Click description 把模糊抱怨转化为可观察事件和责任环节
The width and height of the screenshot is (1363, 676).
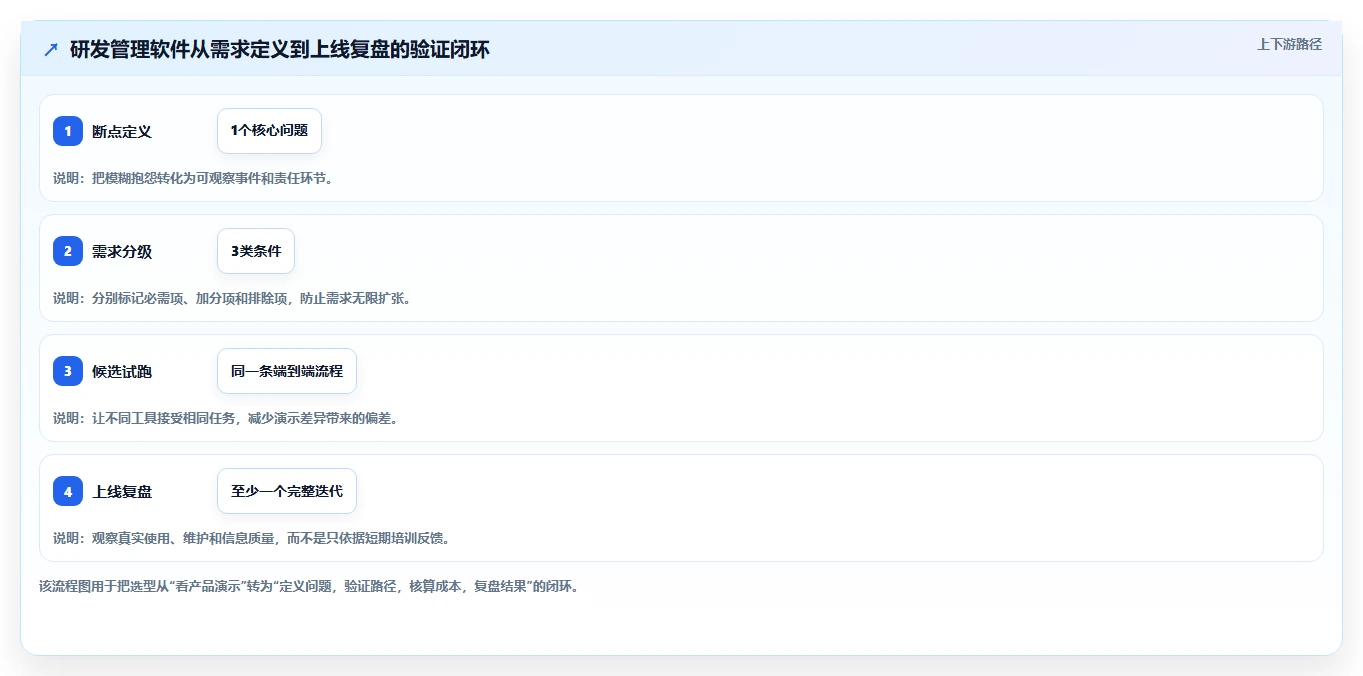pos(212,178)
